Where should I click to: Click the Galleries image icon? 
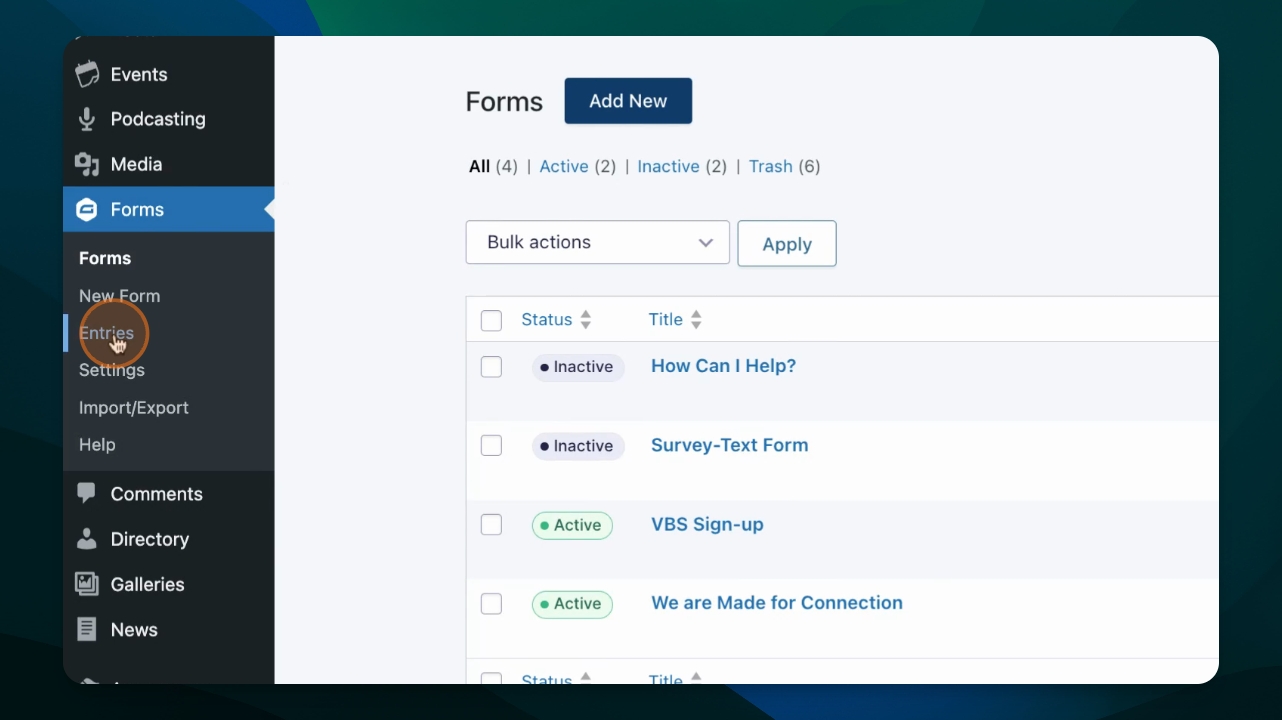click(x=87, y=584)
